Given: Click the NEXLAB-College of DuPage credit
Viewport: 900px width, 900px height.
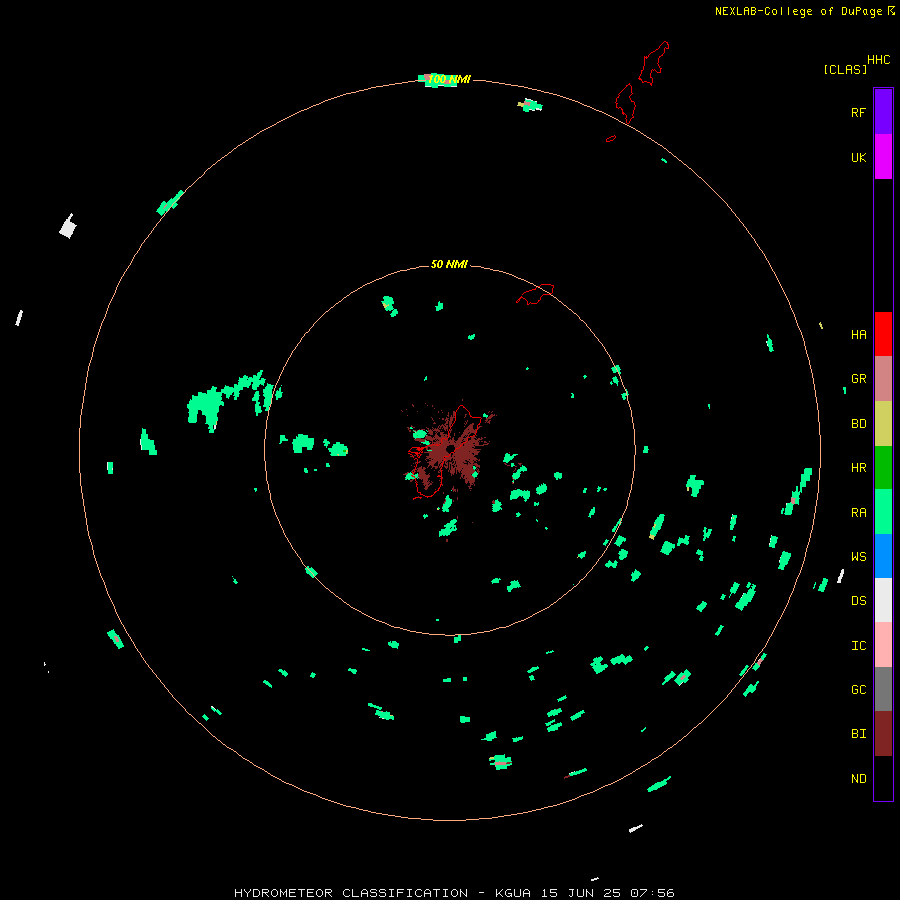Looking at the screenshot, I should click(804, 11).
